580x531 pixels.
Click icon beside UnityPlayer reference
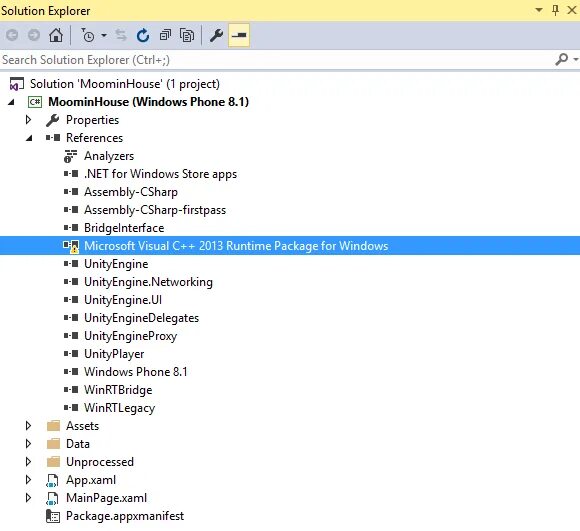tap(71, 354)
